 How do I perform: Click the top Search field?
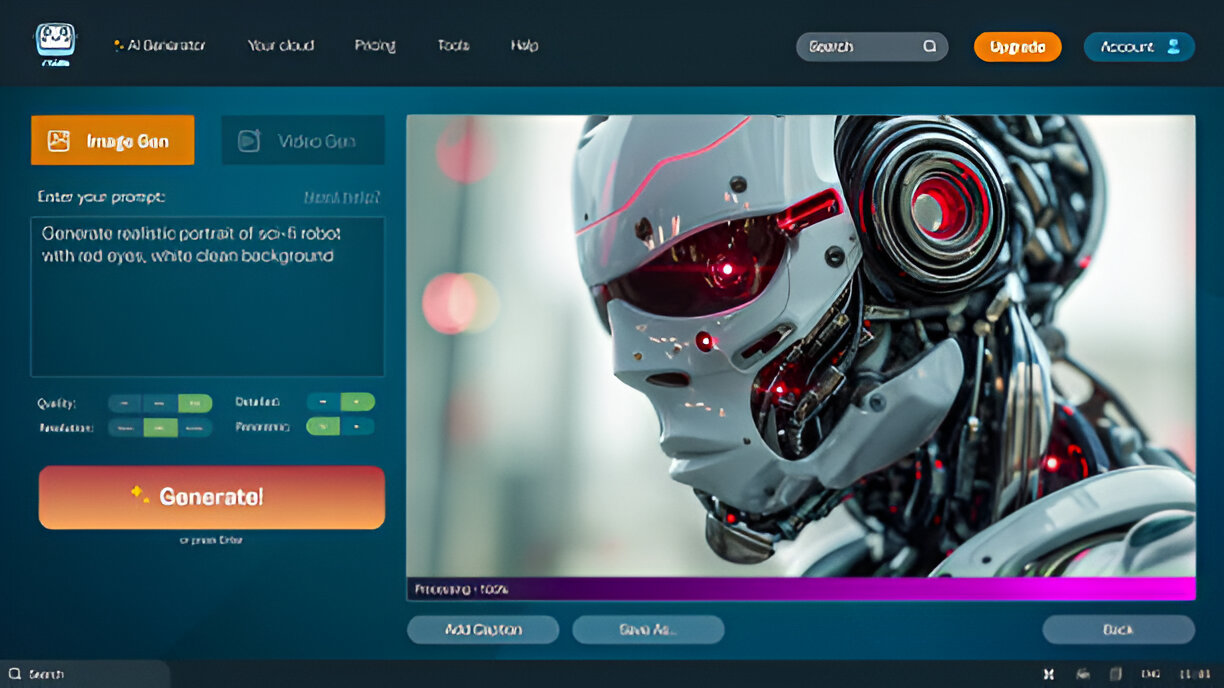872,46
